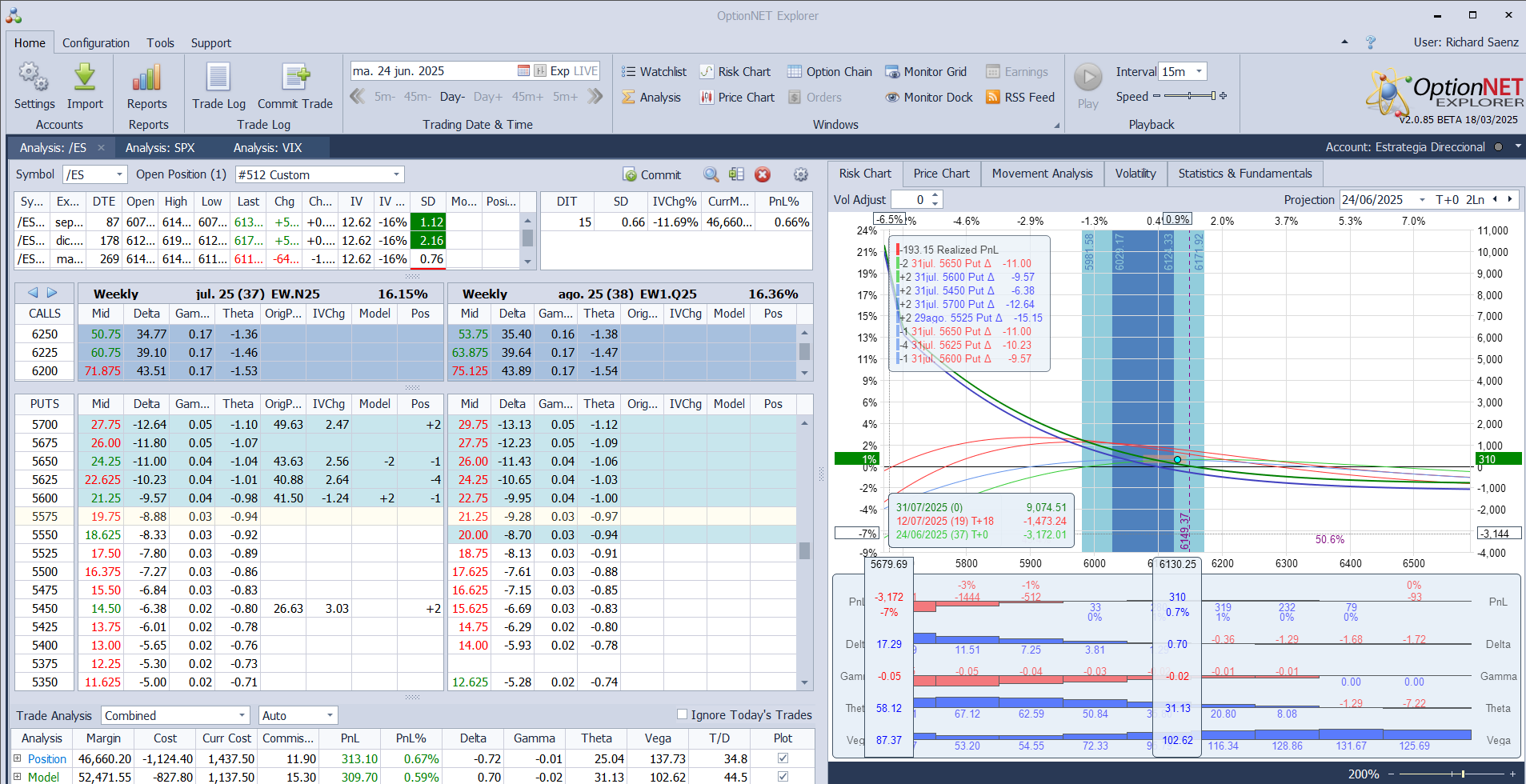Open the Watchlist window
This screenshot has height=784, width=1526.
pos(654,72)
